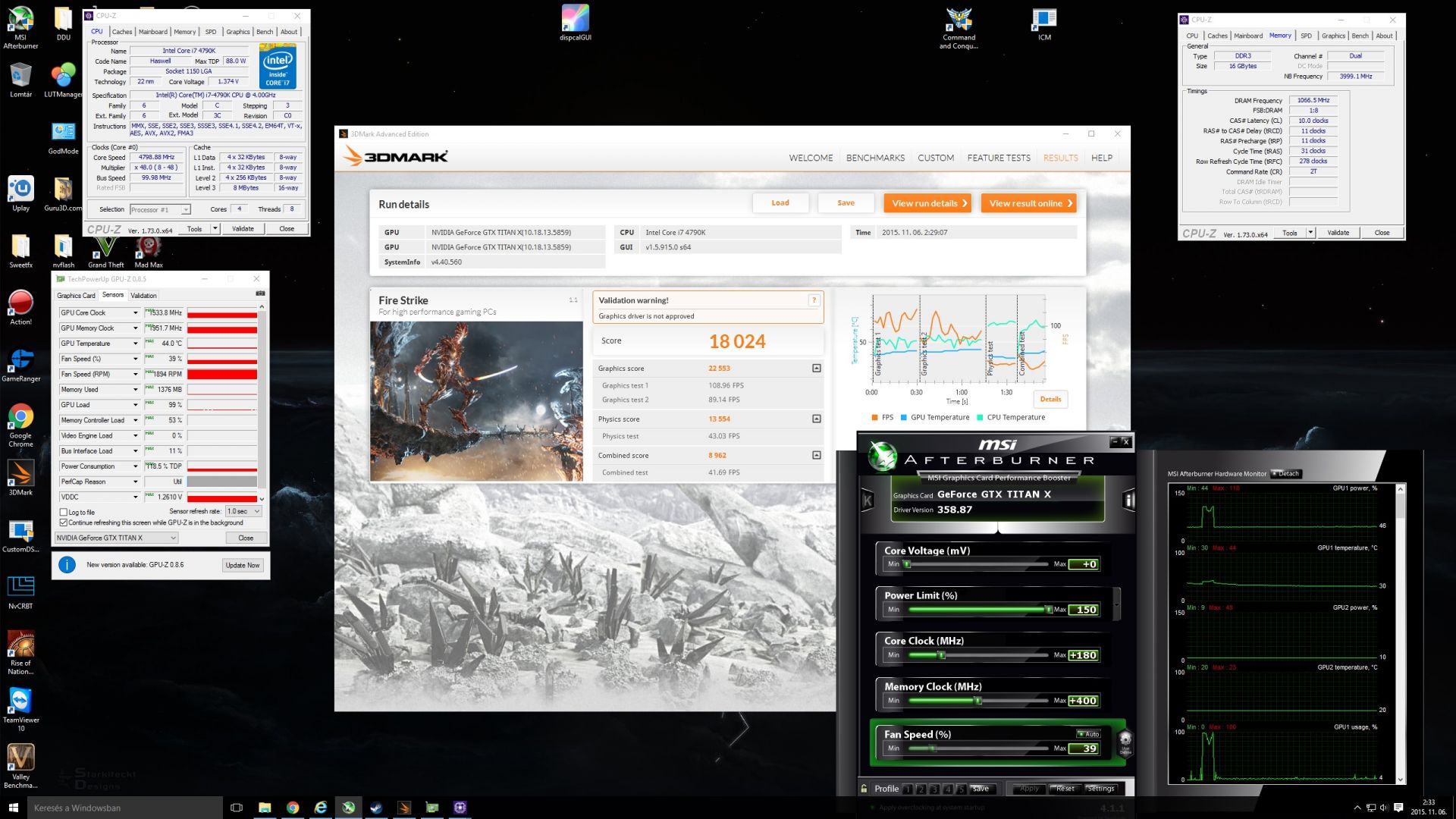Launch Valley Benchmark from desktop

click(20, 767)
